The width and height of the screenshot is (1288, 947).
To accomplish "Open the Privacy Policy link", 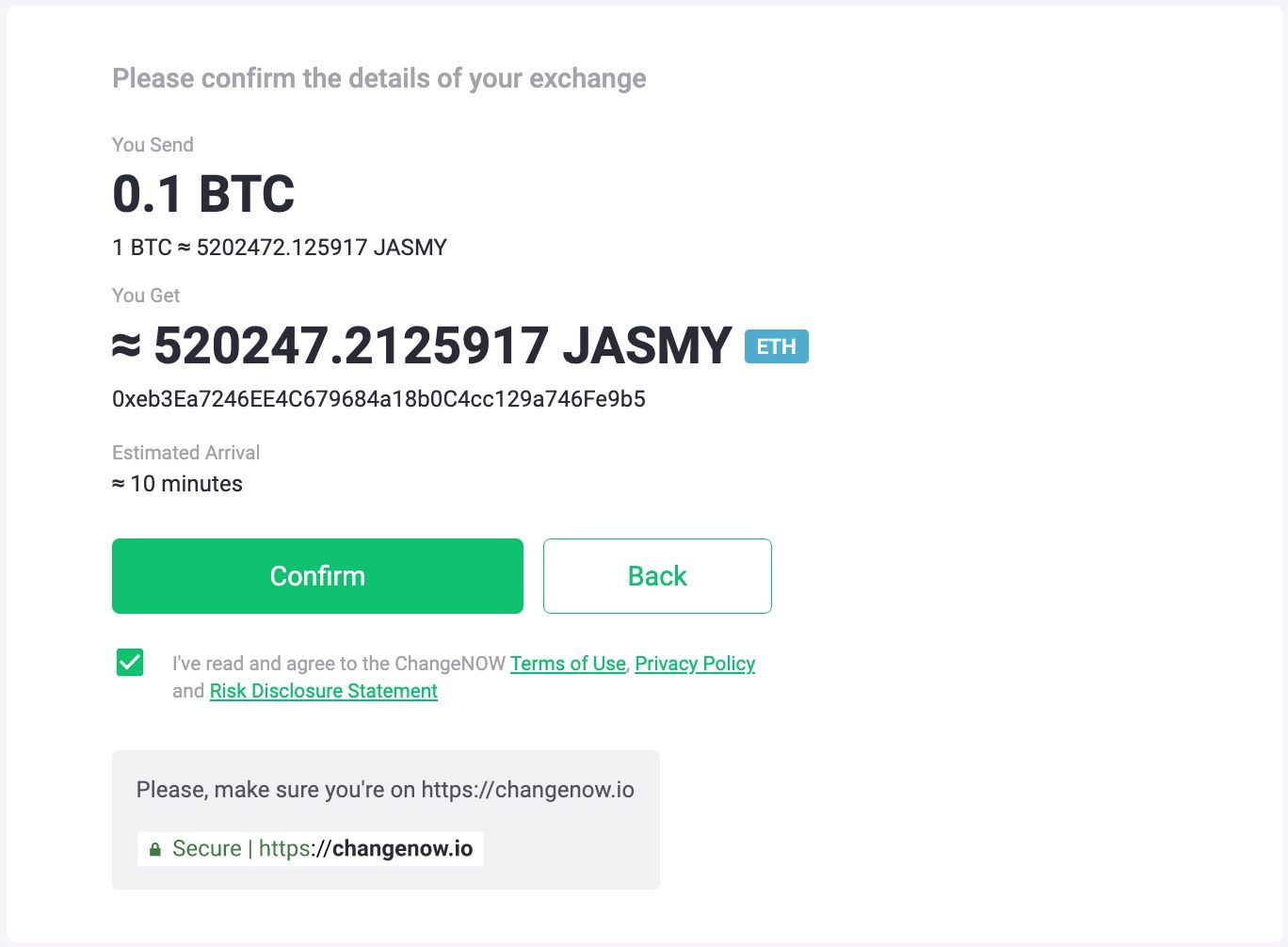I will [695, 664].
